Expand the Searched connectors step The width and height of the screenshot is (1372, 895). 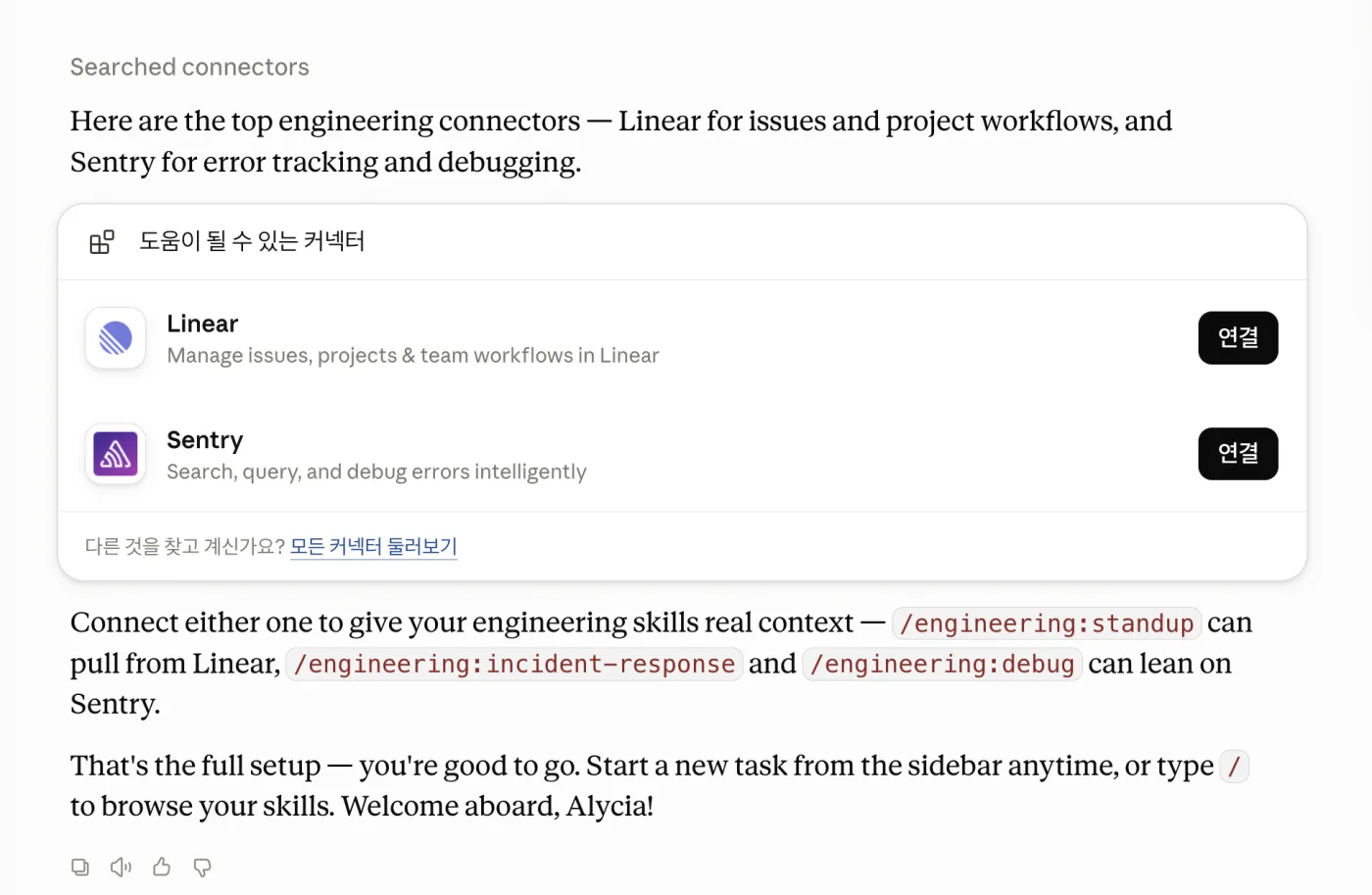pos(189,67)
